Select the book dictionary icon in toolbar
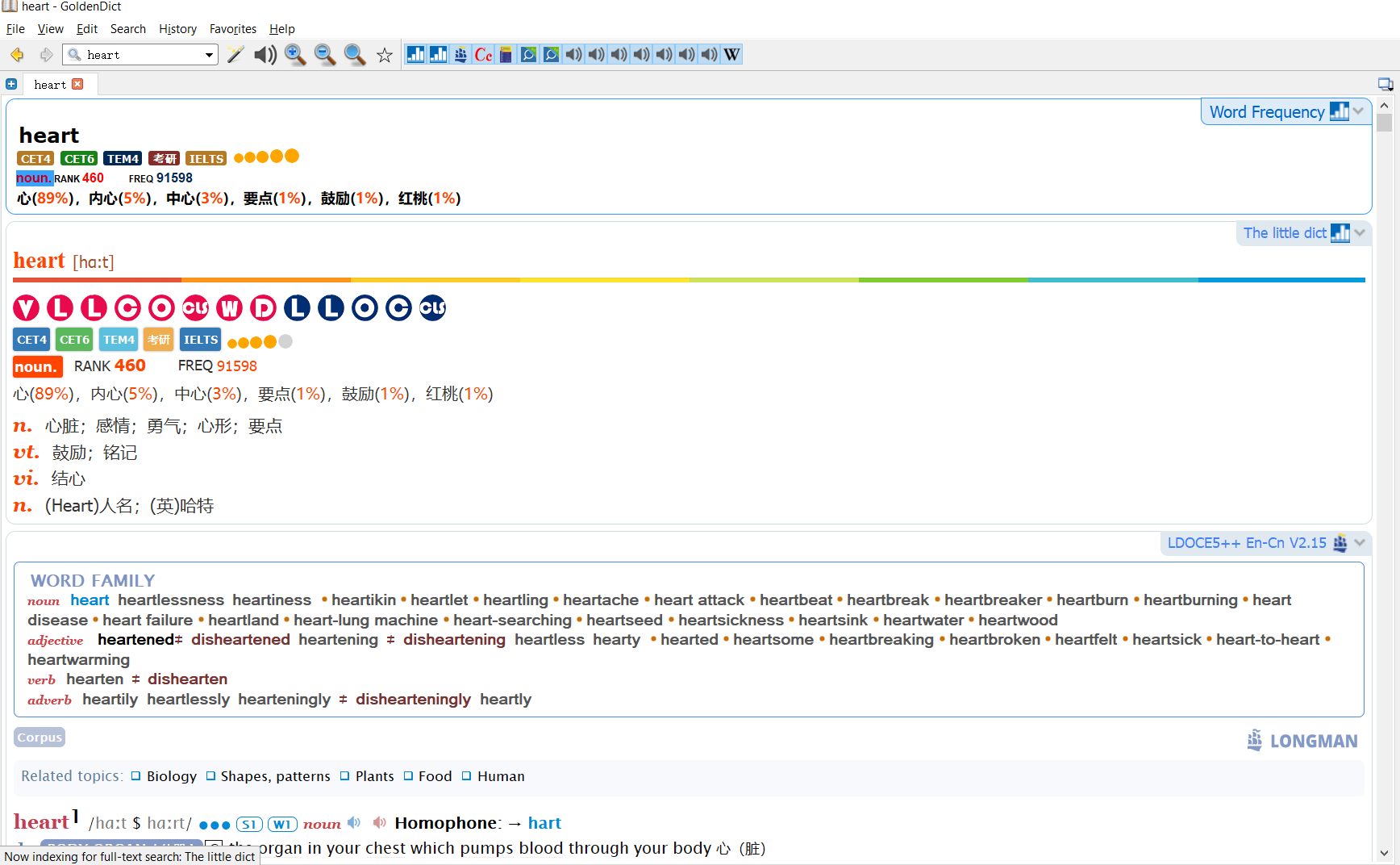The image size is (1400, 865). click(506, 55)
